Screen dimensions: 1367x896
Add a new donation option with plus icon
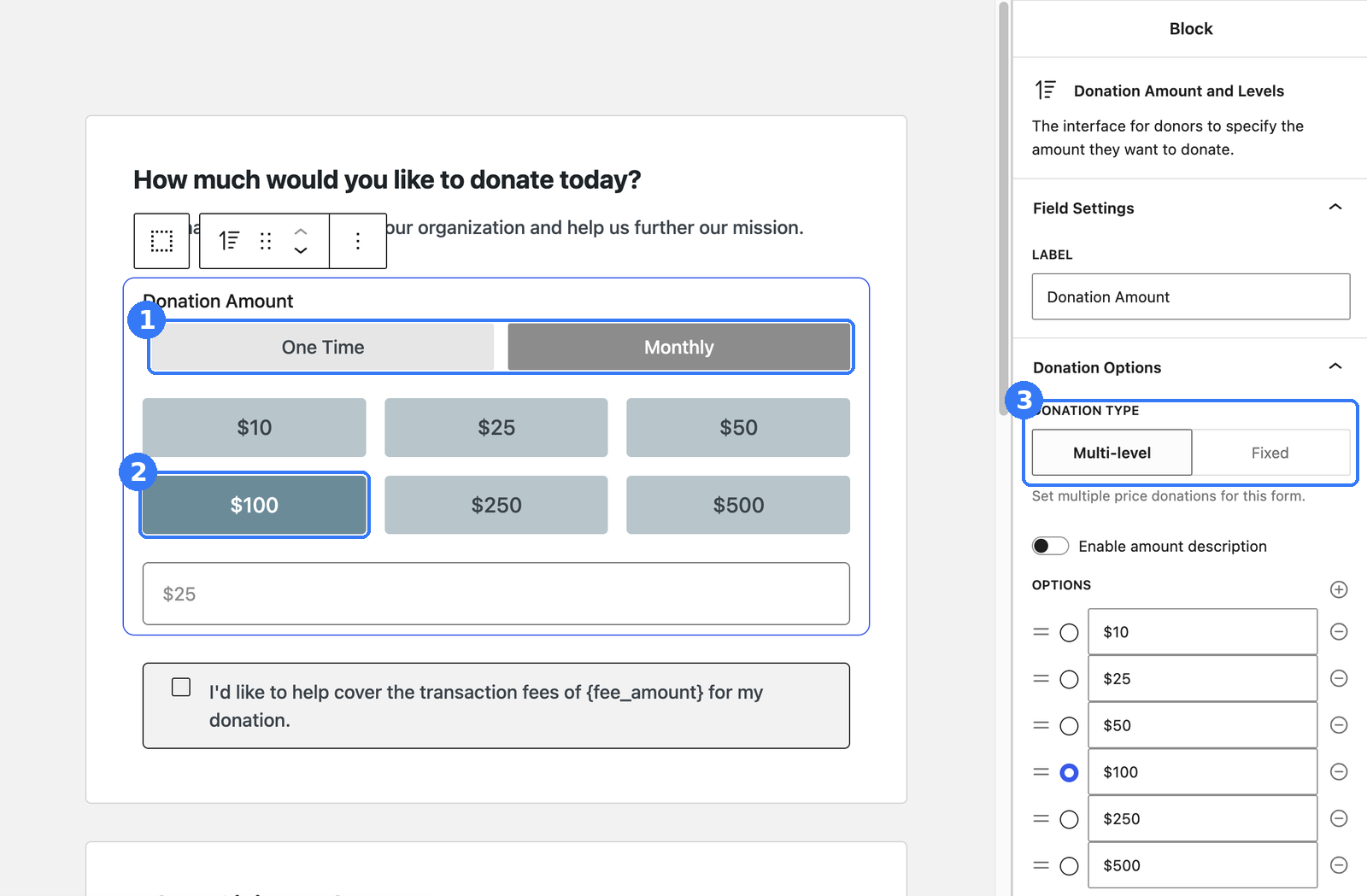tap(1339, 589)
